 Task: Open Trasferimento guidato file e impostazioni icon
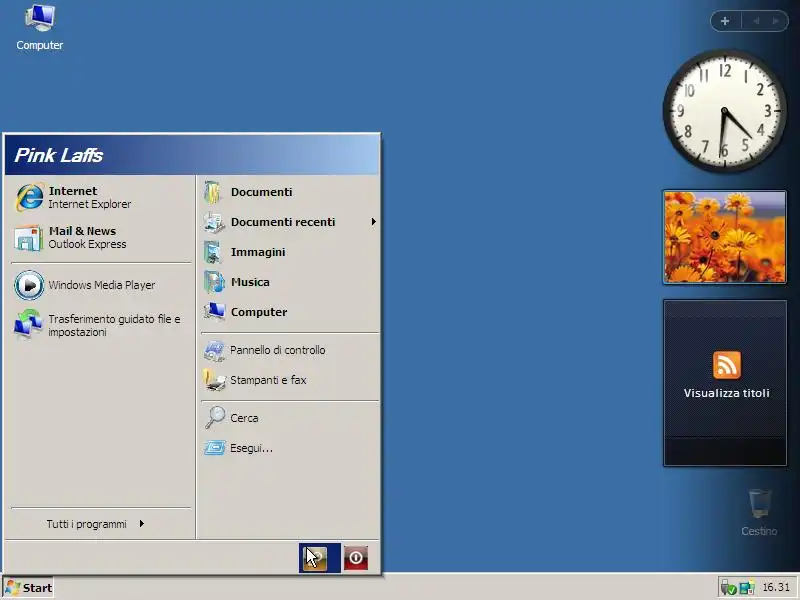point(28,324)
